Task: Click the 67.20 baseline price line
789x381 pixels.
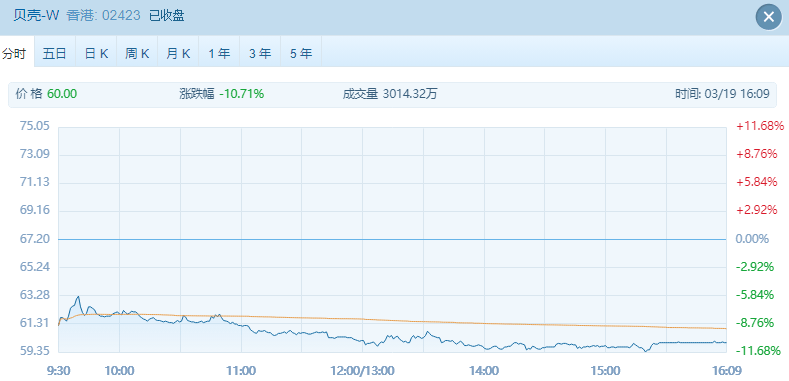Action: 392,239
